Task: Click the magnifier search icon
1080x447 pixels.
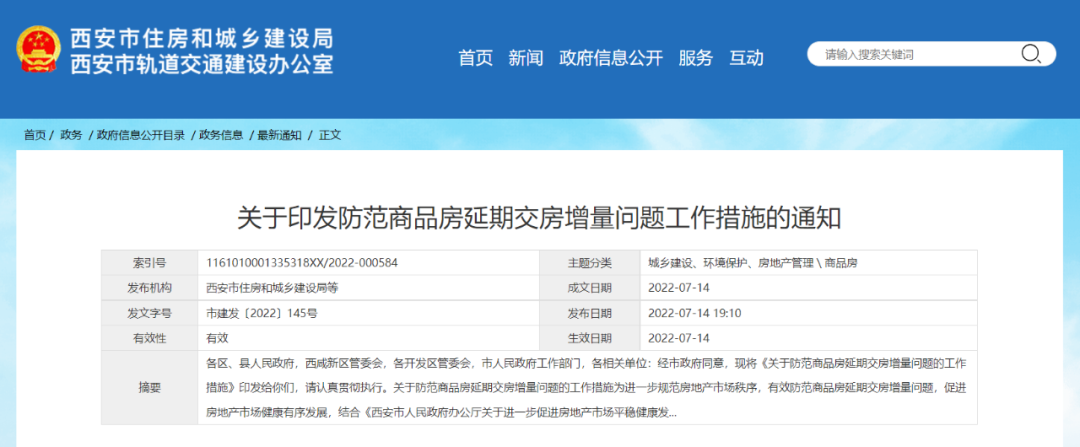Action: click(x=1030, y=54)
